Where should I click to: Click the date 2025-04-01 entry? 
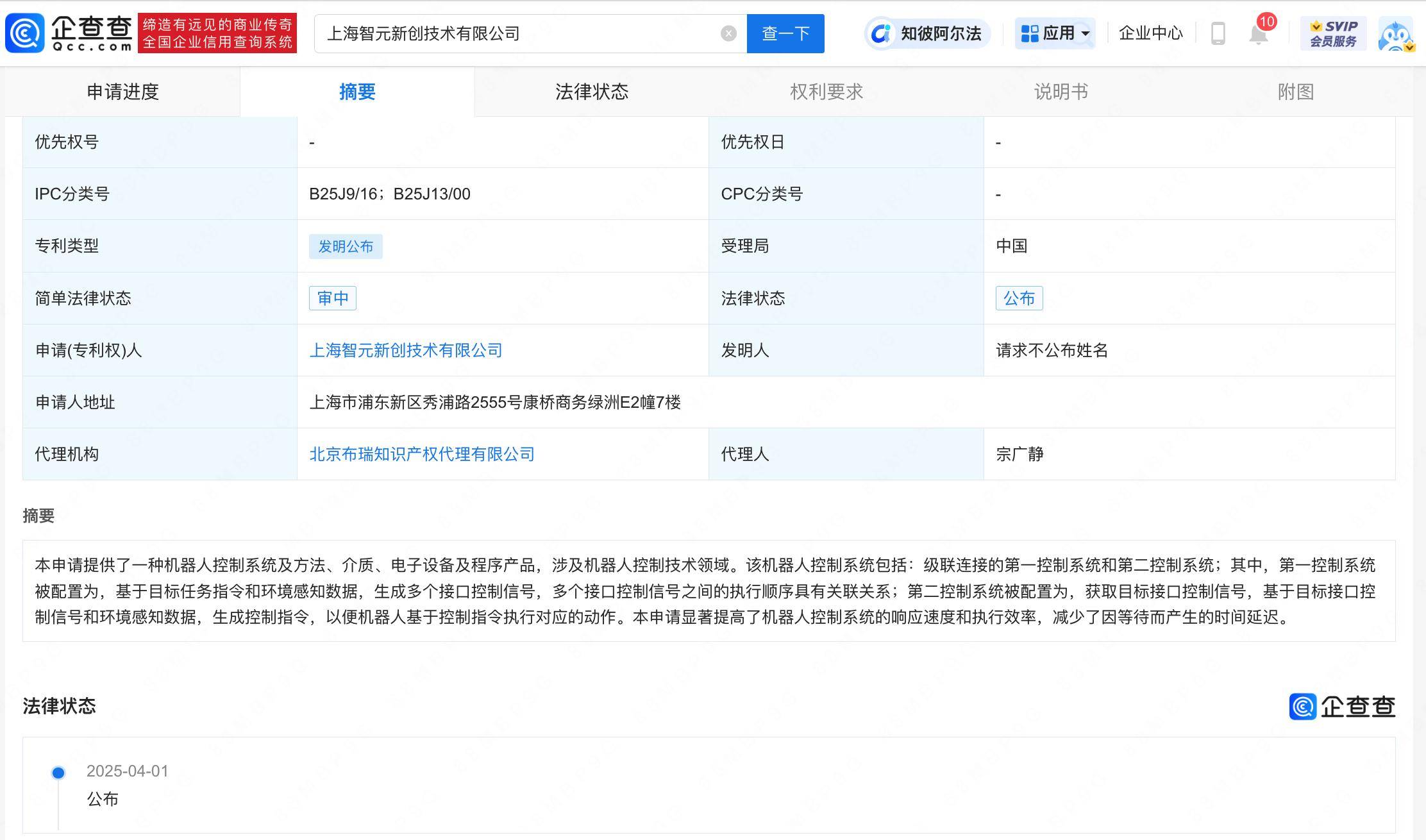point(128,771)
